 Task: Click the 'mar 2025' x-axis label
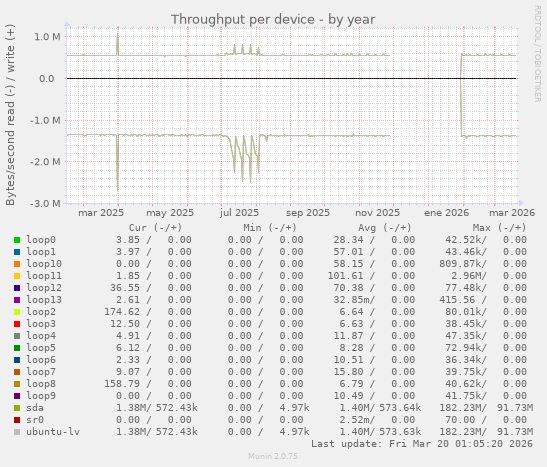(101, 213)
